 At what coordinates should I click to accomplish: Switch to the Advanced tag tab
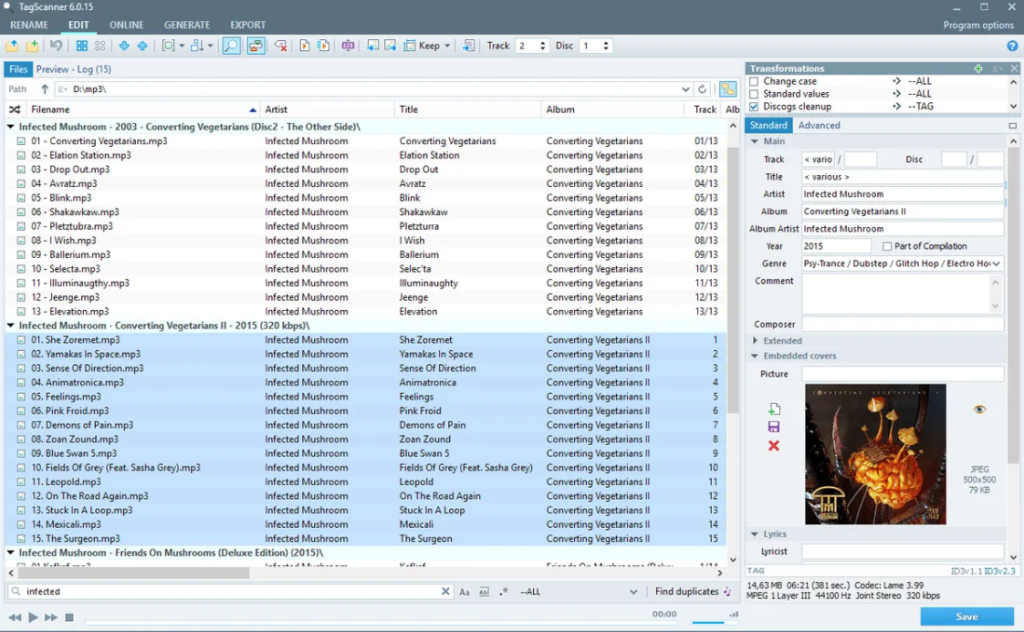[x=819, y=125]
